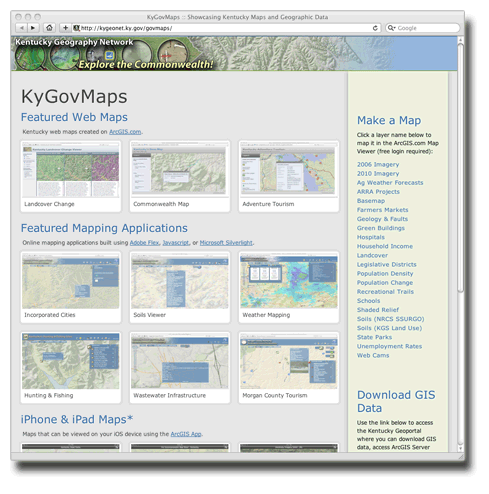
Task: Select the Hospitals layer link
Action: [371, 237]
